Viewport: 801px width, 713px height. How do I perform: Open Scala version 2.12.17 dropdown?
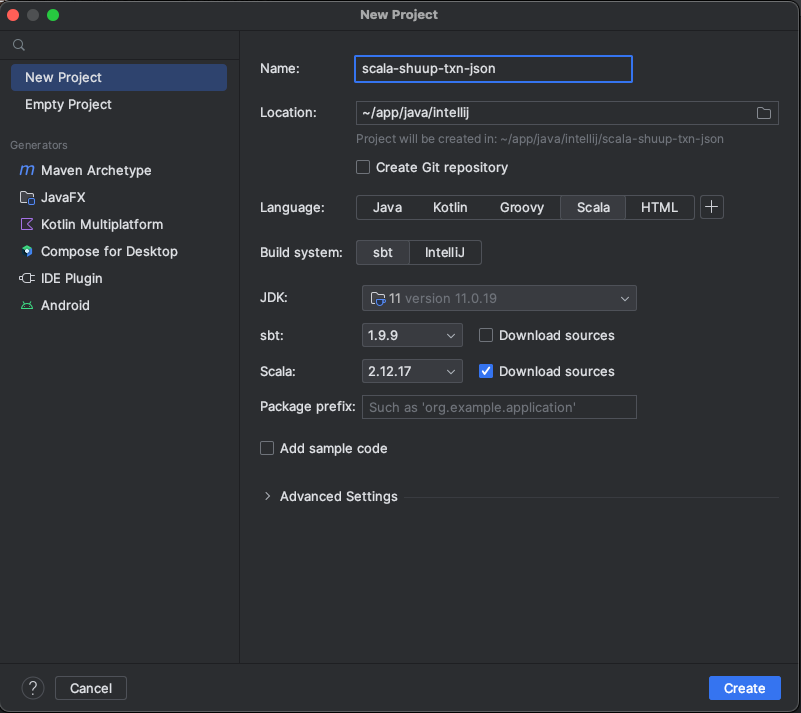click(x=412, y=371)
